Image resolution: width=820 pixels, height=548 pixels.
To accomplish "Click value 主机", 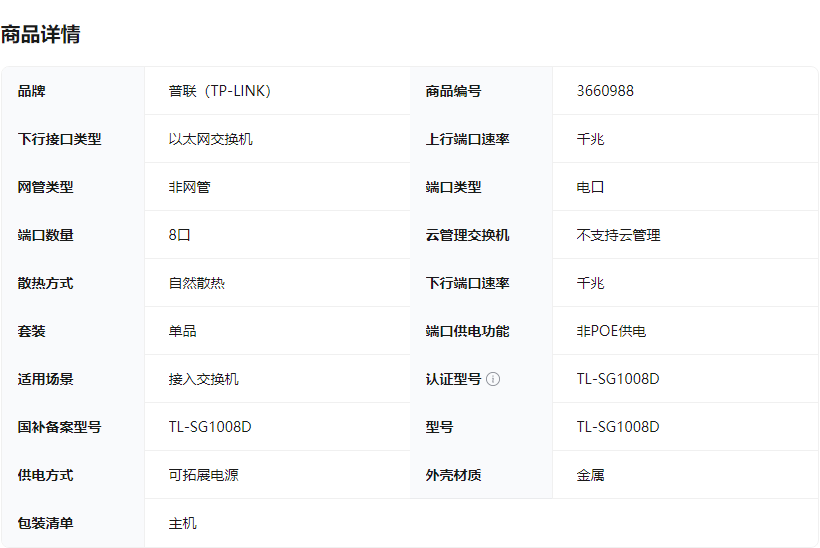I will coord(183,523).
